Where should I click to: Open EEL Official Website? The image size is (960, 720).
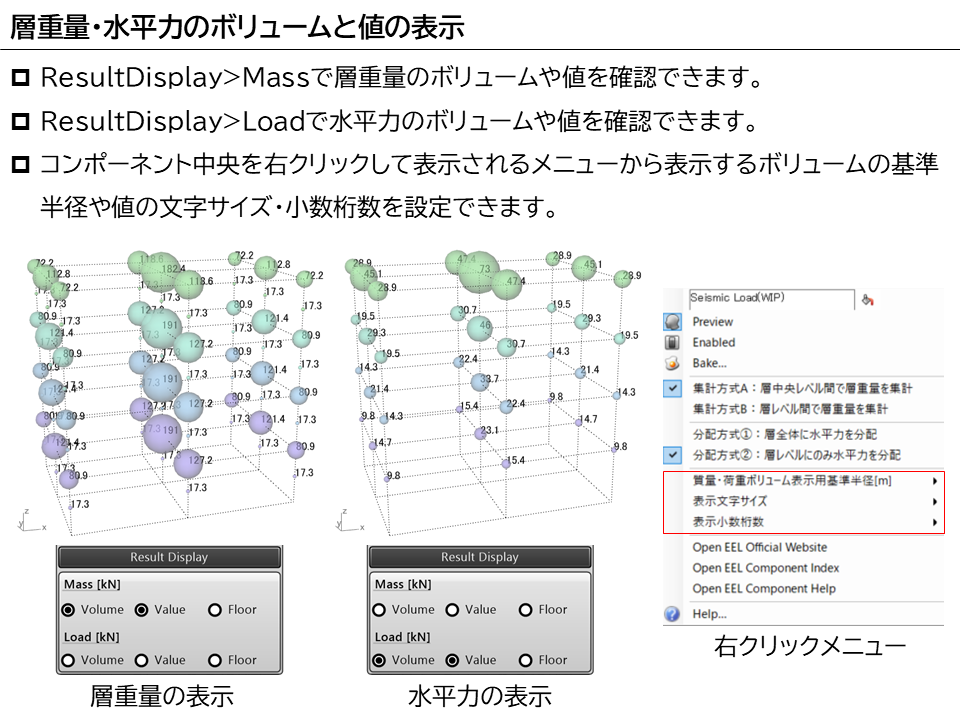(759, 547)
